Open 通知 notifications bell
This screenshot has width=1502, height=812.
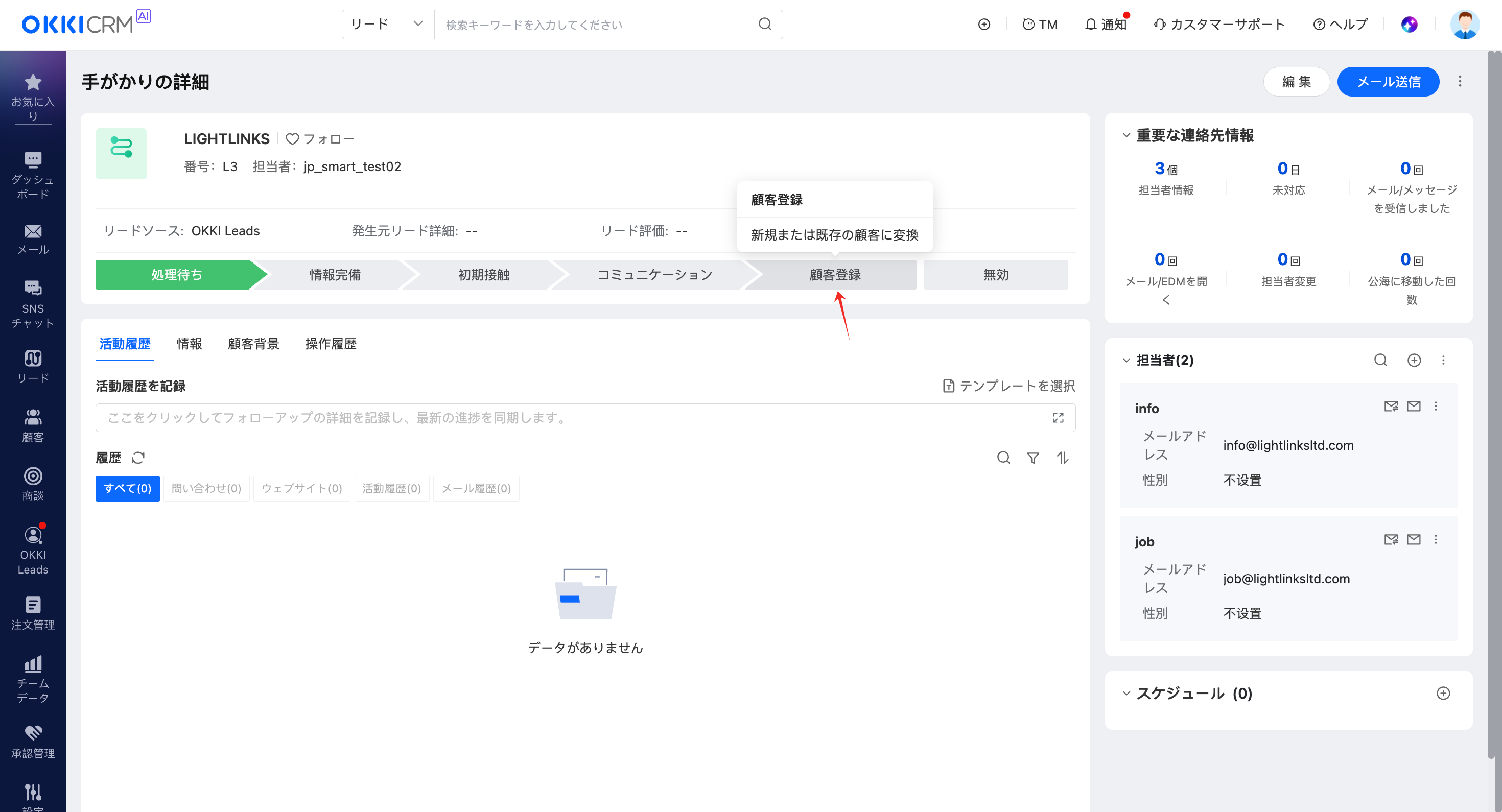1106,24
